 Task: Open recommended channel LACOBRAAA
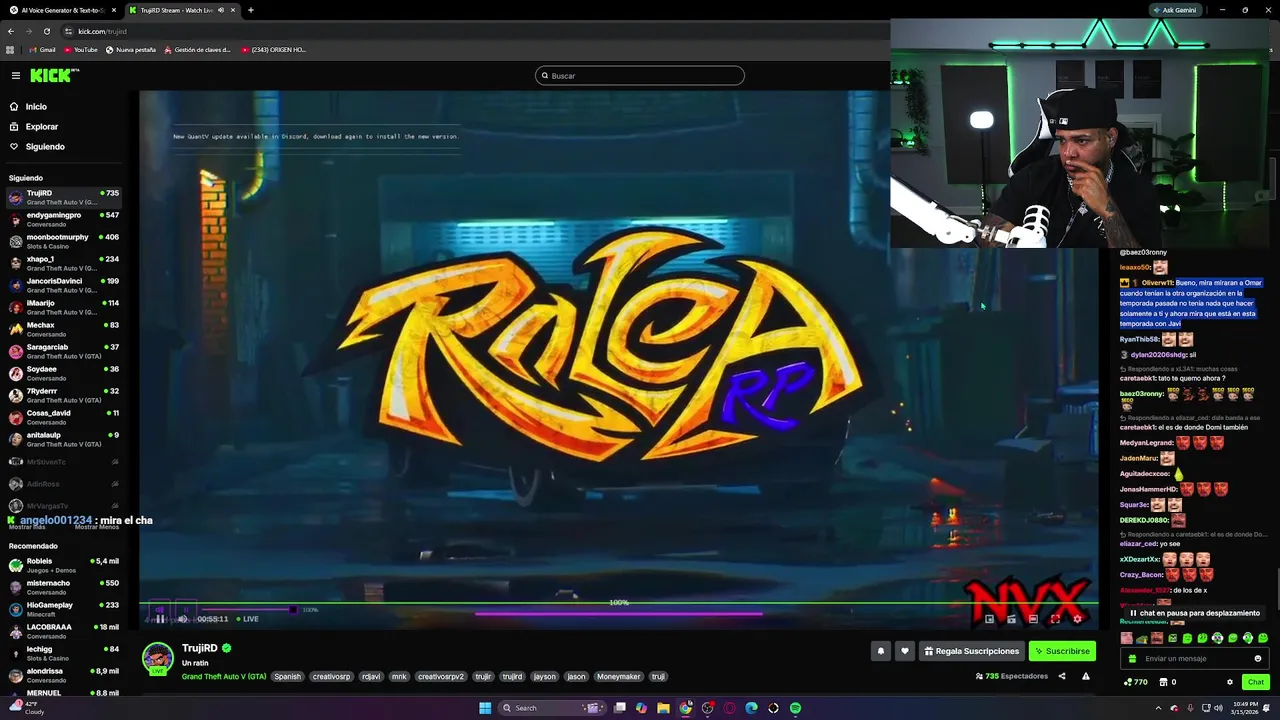click(x=65, y=631)
